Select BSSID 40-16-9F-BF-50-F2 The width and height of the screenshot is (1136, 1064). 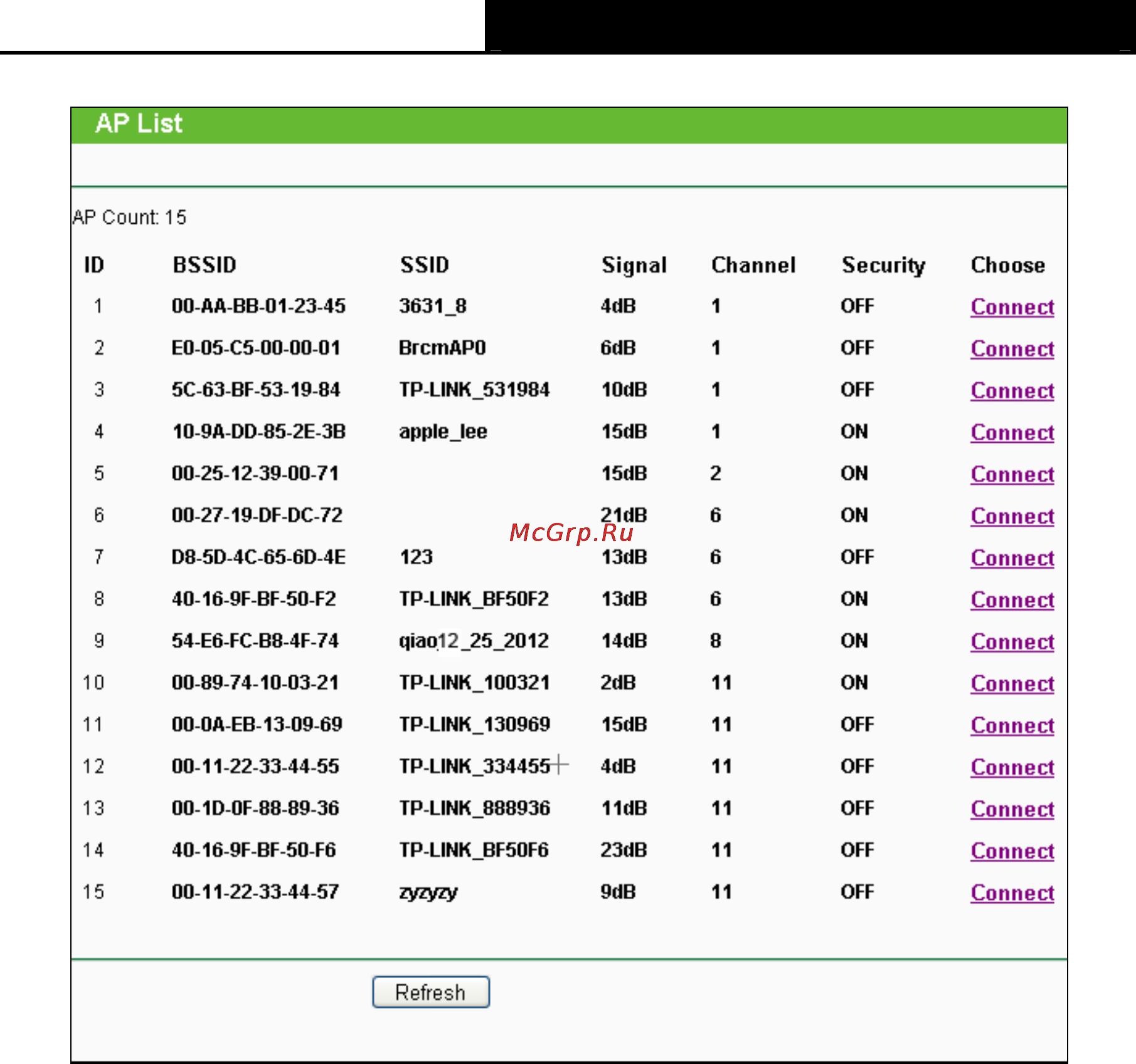(x=254, y=599)
